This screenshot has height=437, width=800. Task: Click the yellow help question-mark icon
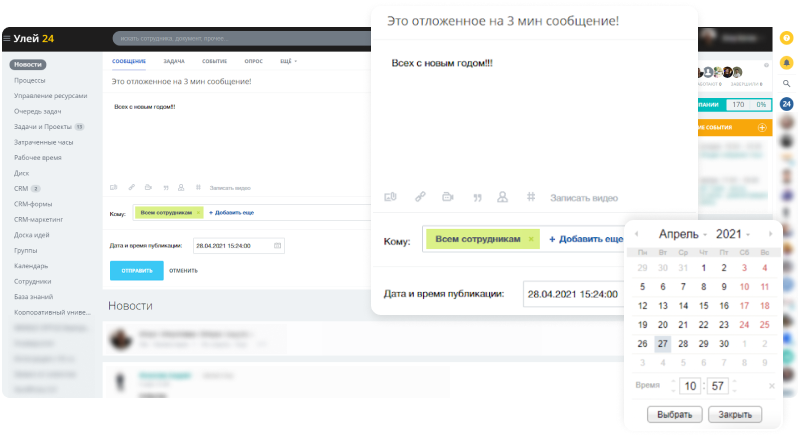click(787, 38)
